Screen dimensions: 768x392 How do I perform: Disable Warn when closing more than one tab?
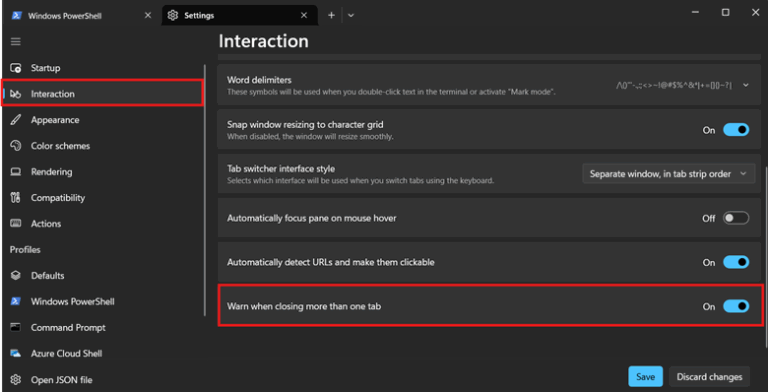pyautogui.click(x=736, y=307)
